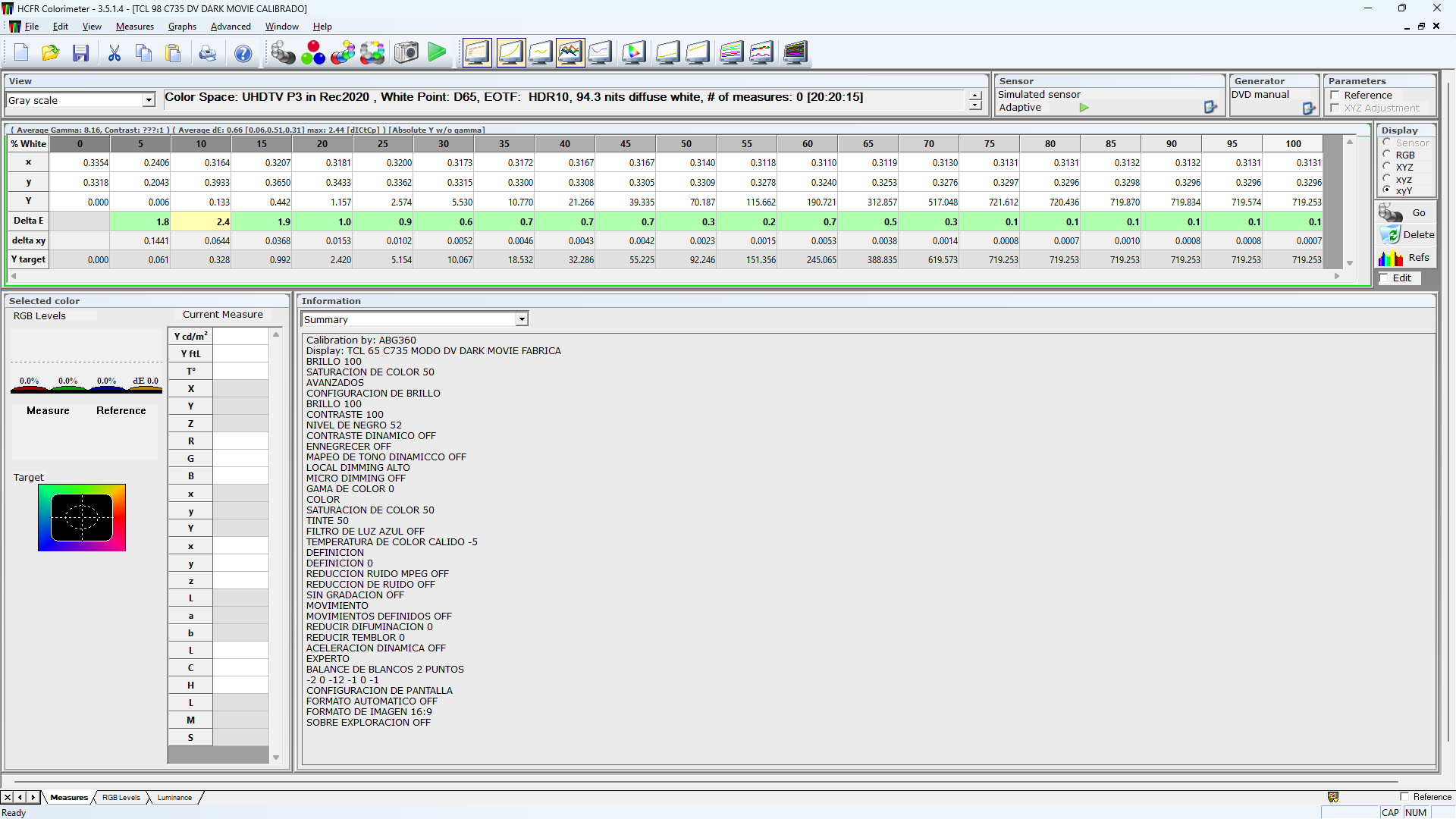Open the color temperature graph icon
This screenshot has width=1456, height=819.
pos(600,53)
